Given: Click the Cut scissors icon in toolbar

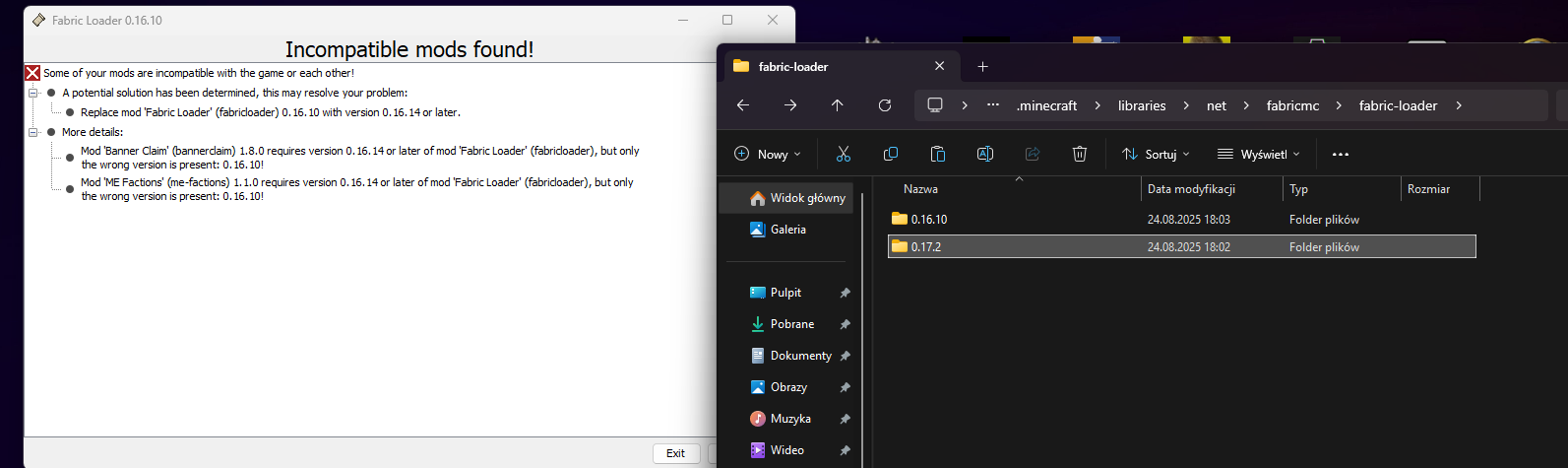Looking at the screenshot, I should 844,154.
